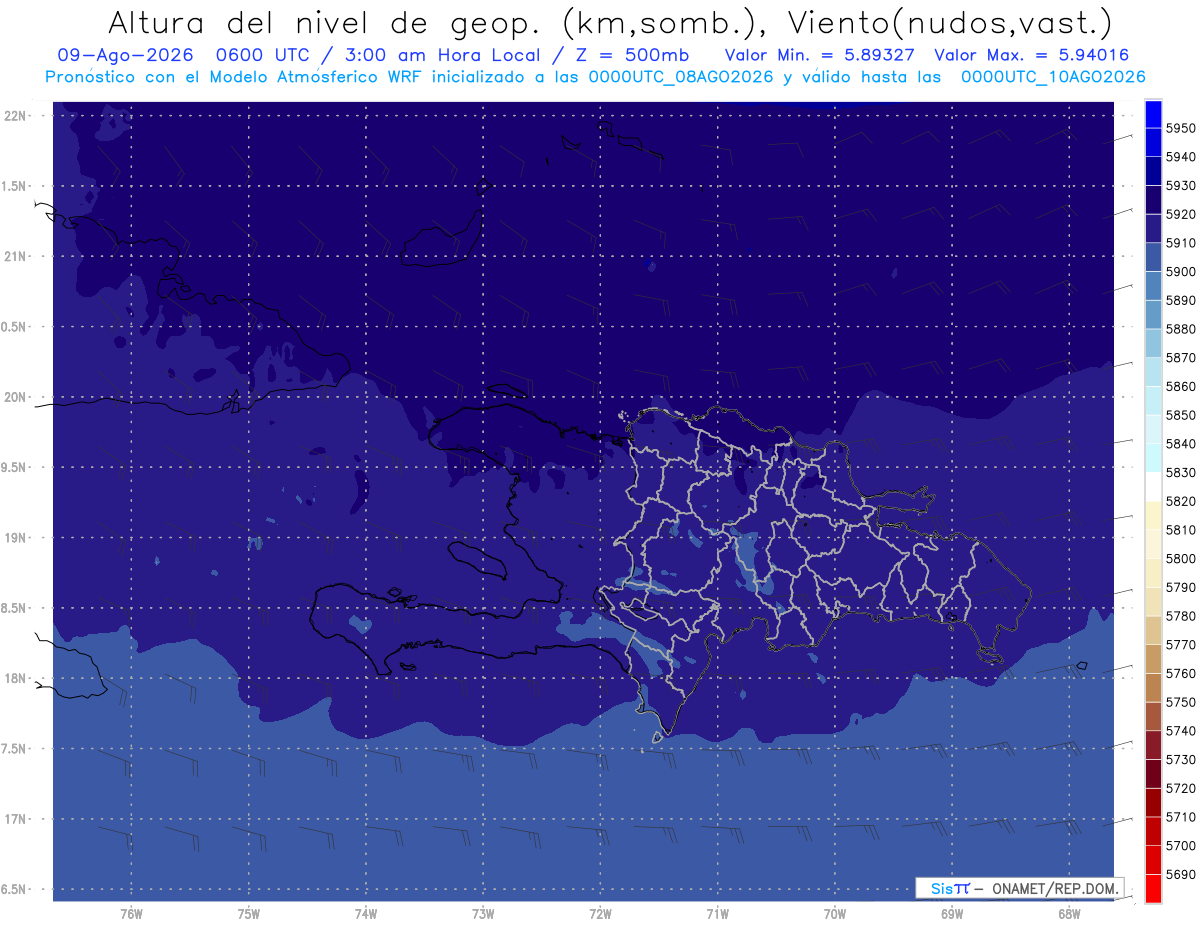The image size is (1200, 927).
Task: Click the '5820' legend value
Action: click(1181, 501)
